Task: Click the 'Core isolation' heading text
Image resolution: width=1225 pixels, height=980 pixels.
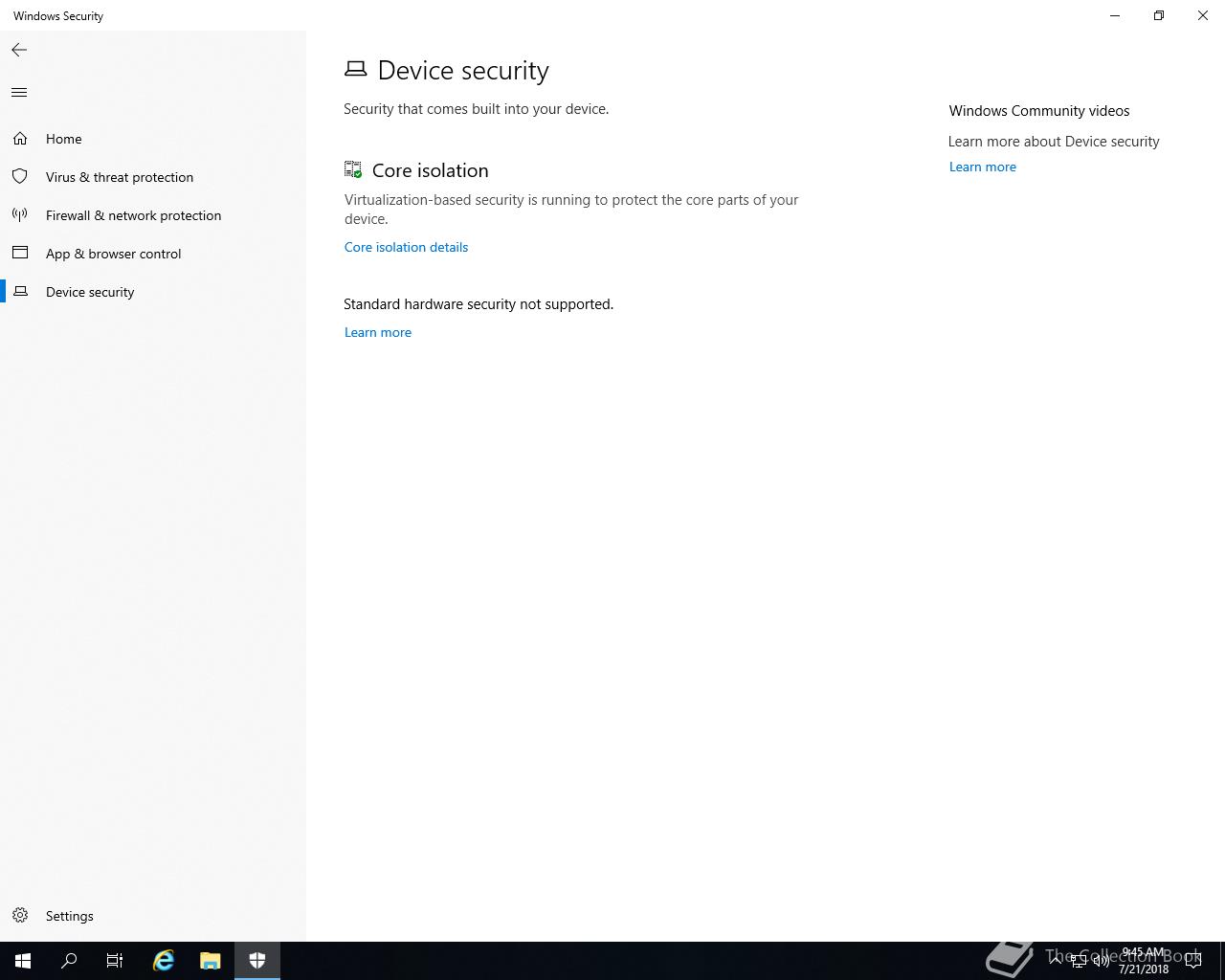Action: (431, 170)
